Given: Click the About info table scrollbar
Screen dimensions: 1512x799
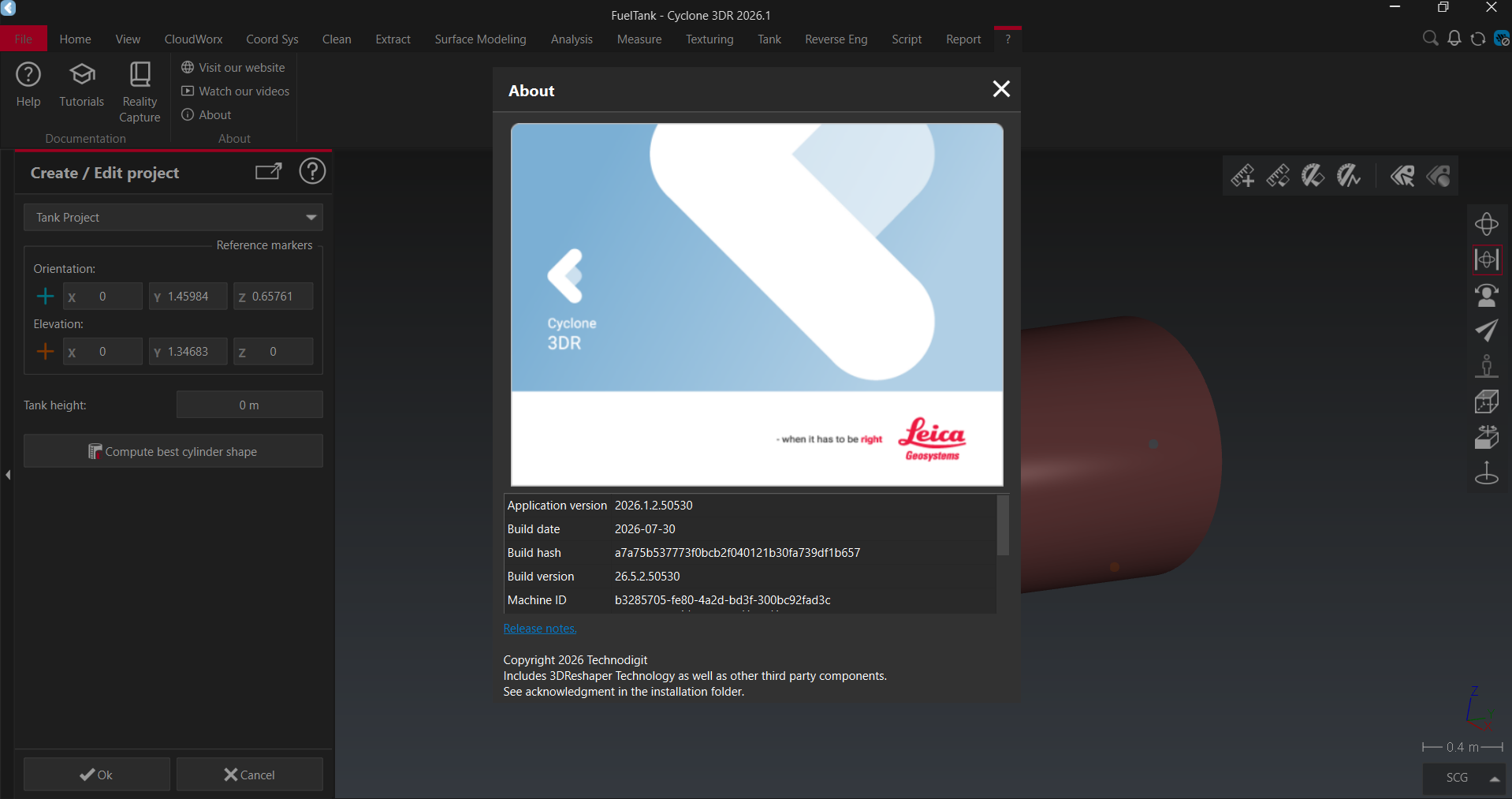Looking at the screenshot, I should 1003,525.
